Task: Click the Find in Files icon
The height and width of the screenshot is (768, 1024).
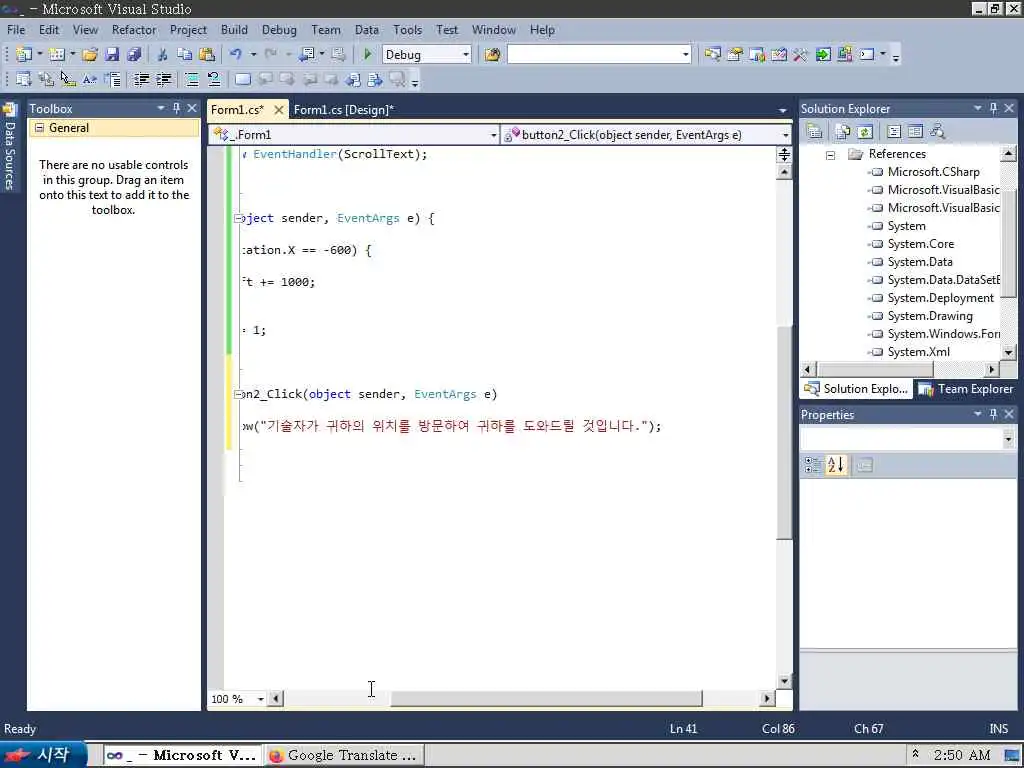Action: [x=492, y=55]
